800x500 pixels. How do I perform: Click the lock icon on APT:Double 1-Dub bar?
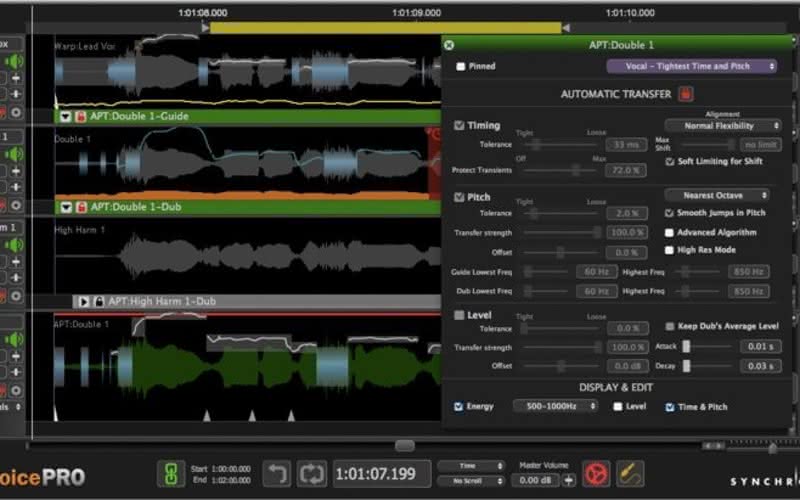click(81, 207)
